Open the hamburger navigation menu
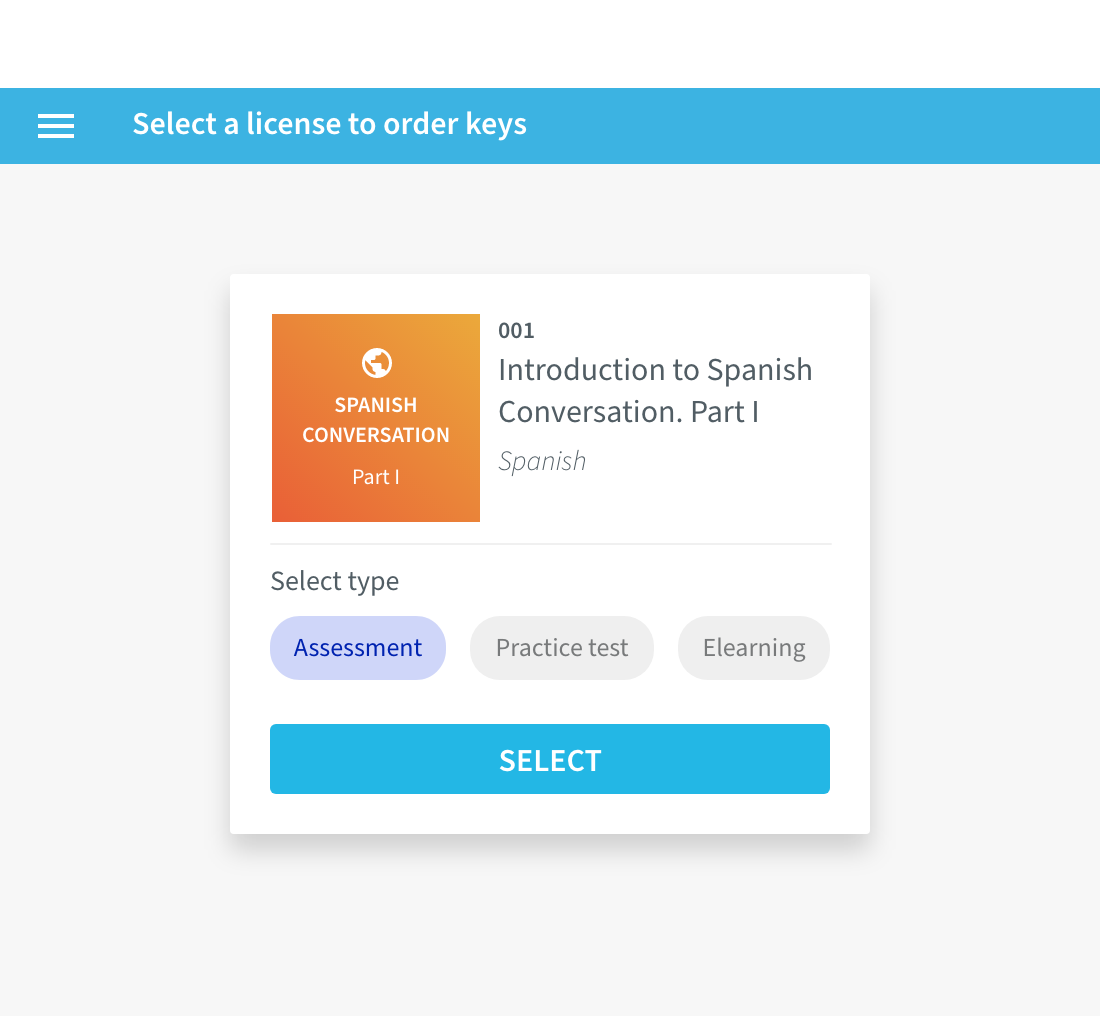Screen dimensions: 1100x1016 (x=55, y=126)
